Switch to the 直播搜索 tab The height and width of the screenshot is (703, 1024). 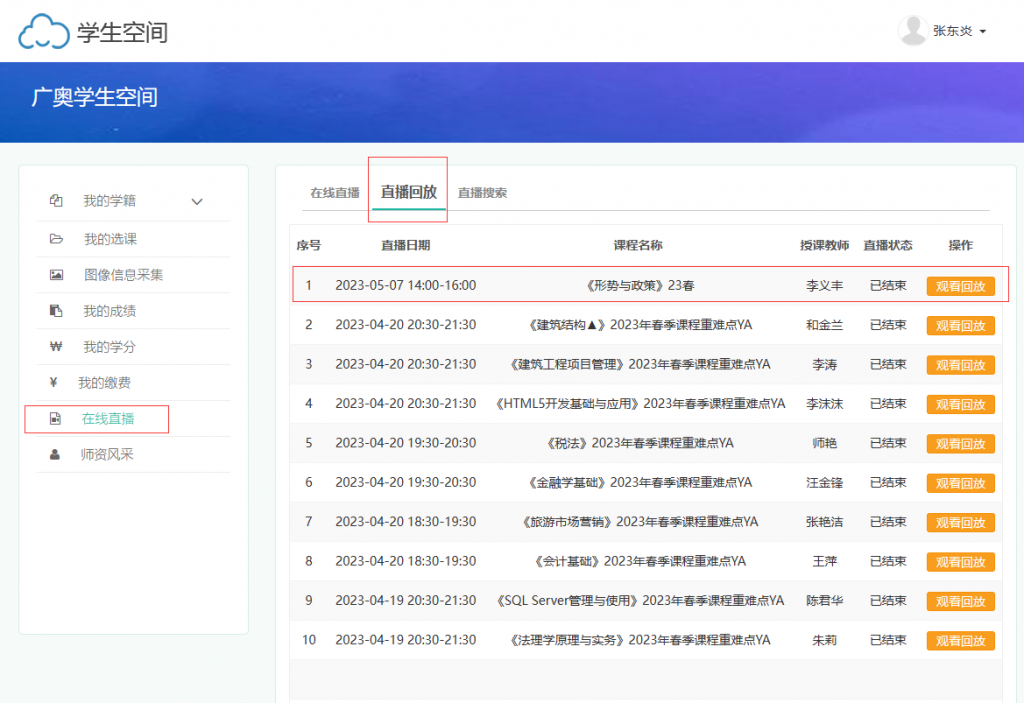[x=483, y=193]
